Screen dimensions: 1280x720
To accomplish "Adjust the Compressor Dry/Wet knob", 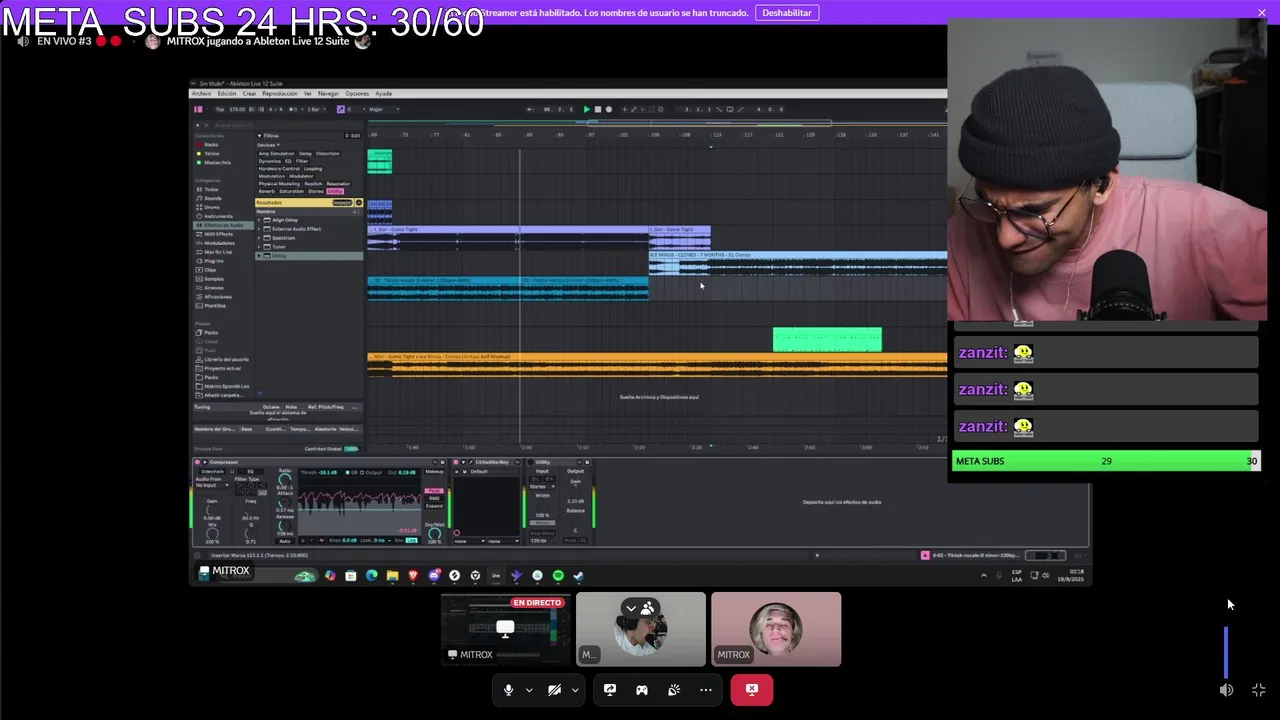I will (434, 533).
